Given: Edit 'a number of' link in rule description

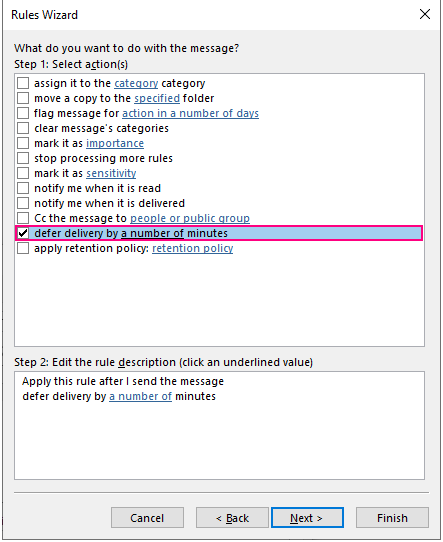Looking at the screenshot, I should click(140, 396).
